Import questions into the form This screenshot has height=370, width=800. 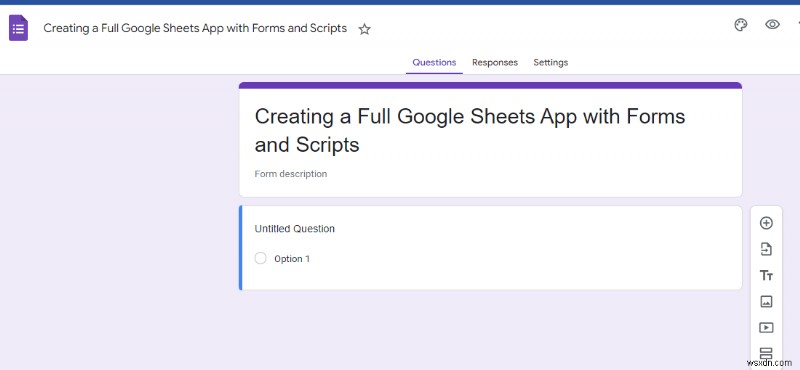[766, 249]
